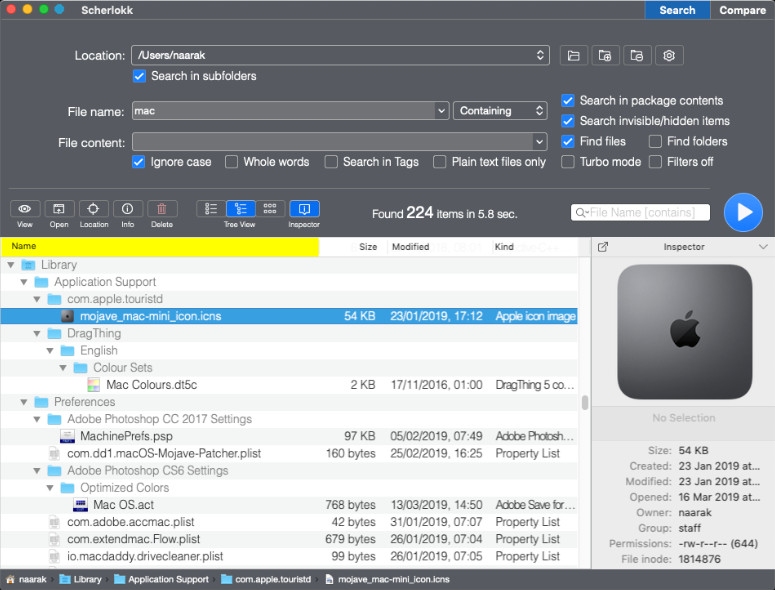Click the Library folder in path bar

[x=81, y=580]
